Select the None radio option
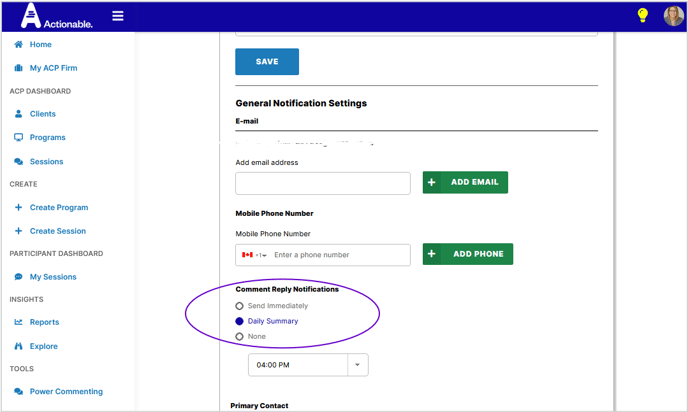The width and height of the screenshot is (688, 412). [x=239, y=336]
